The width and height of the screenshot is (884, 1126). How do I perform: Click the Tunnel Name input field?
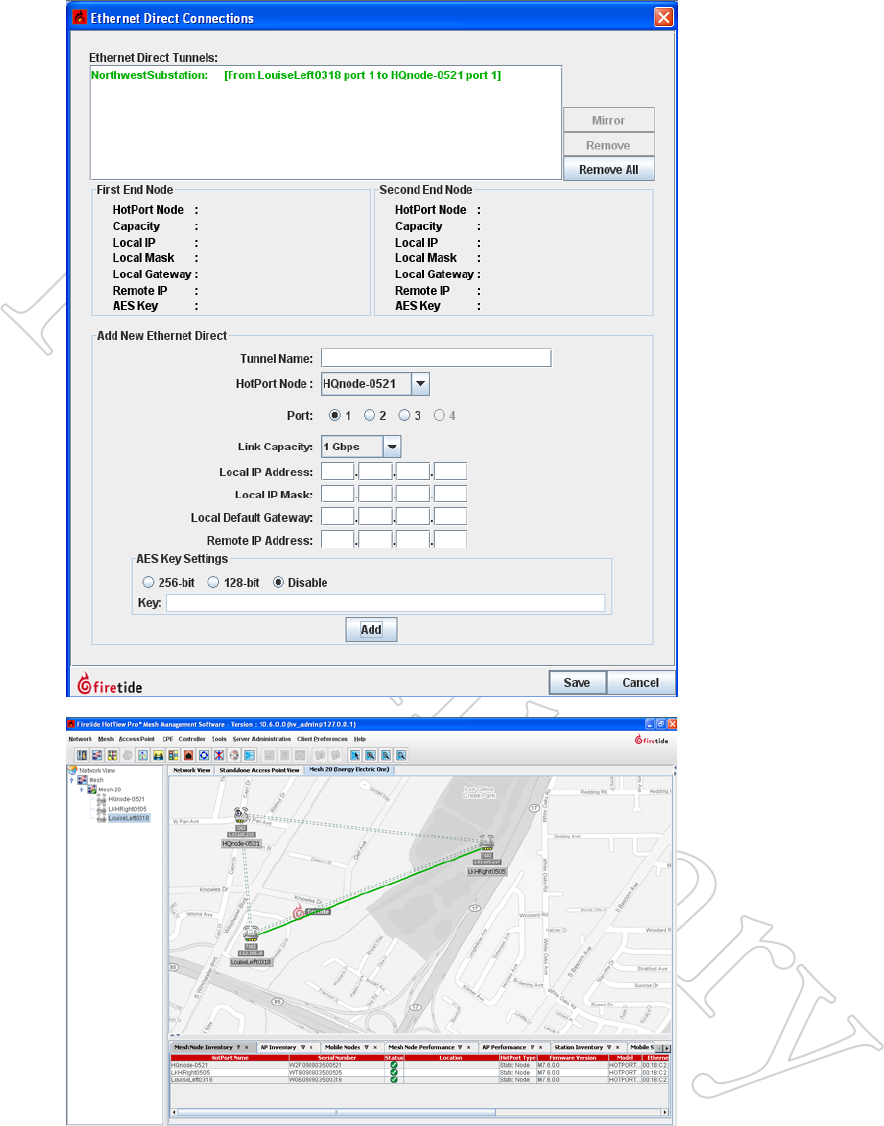(436, 358)
